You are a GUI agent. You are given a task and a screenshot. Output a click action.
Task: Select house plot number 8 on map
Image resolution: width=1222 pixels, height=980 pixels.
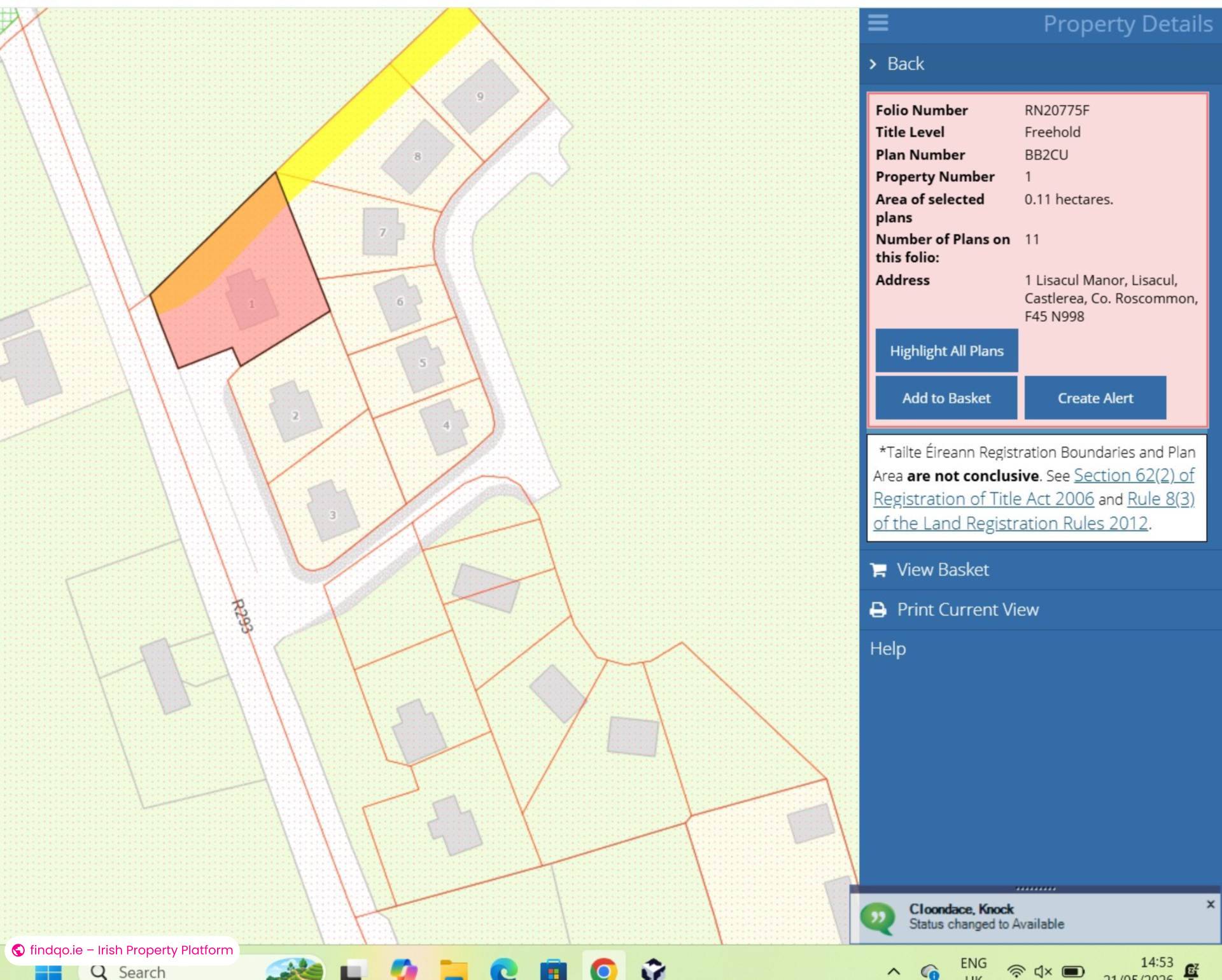417,156
